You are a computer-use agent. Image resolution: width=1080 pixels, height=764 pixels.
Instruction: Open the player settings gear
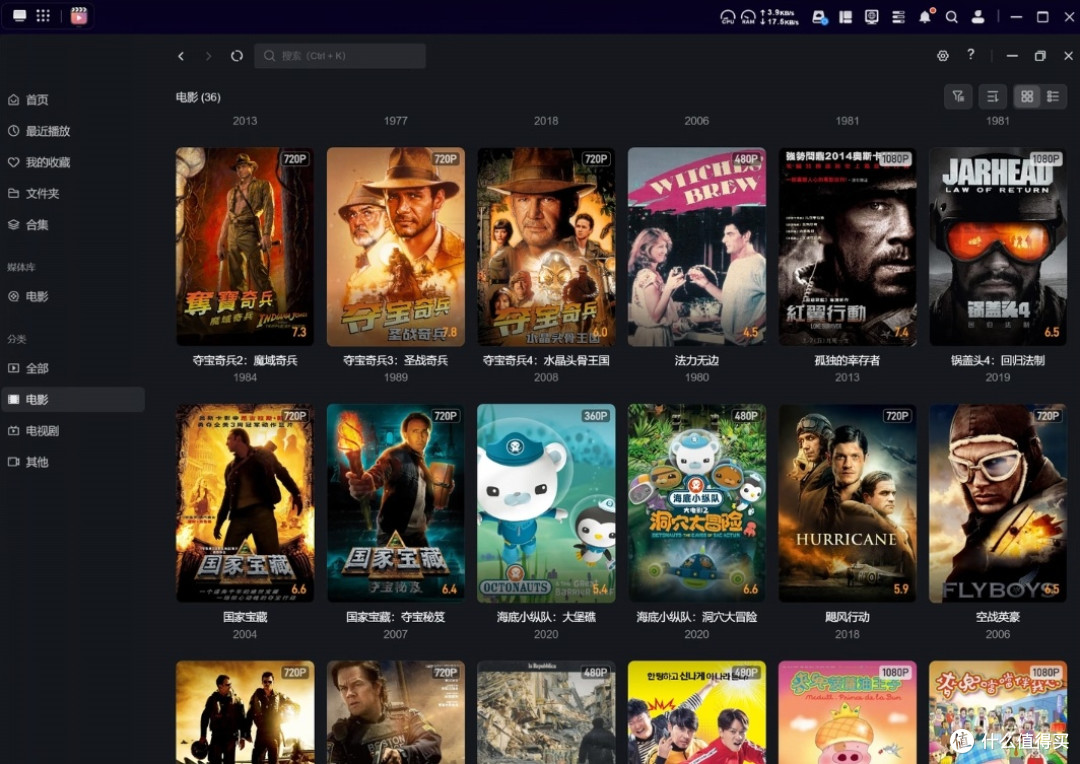tap(943, 56)
